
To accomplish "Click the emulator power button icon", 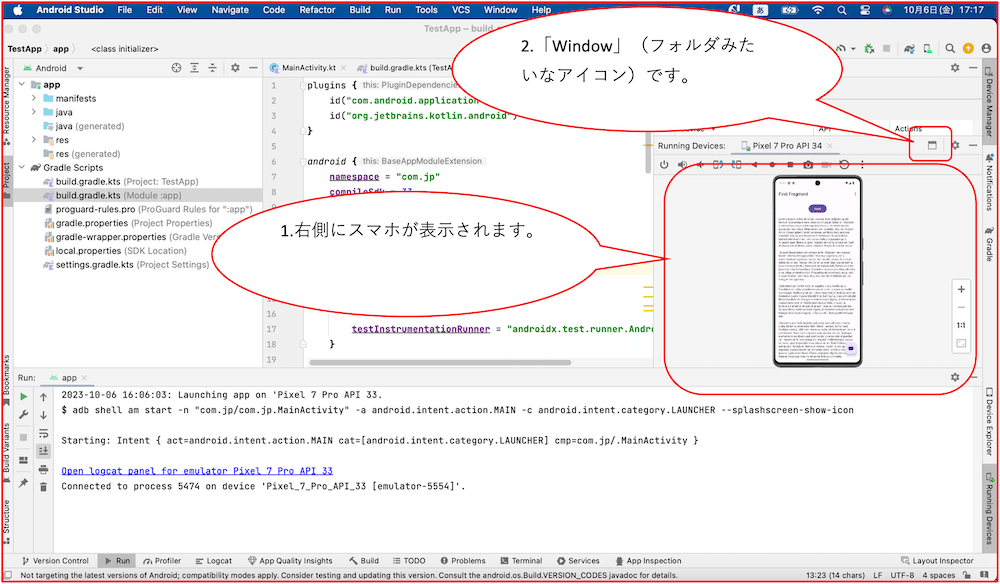I will [664, 164].
